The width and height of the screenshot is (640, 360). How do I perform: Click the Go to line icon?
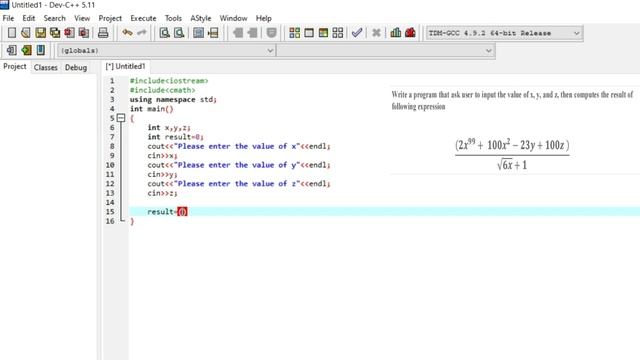click(213, 33)
